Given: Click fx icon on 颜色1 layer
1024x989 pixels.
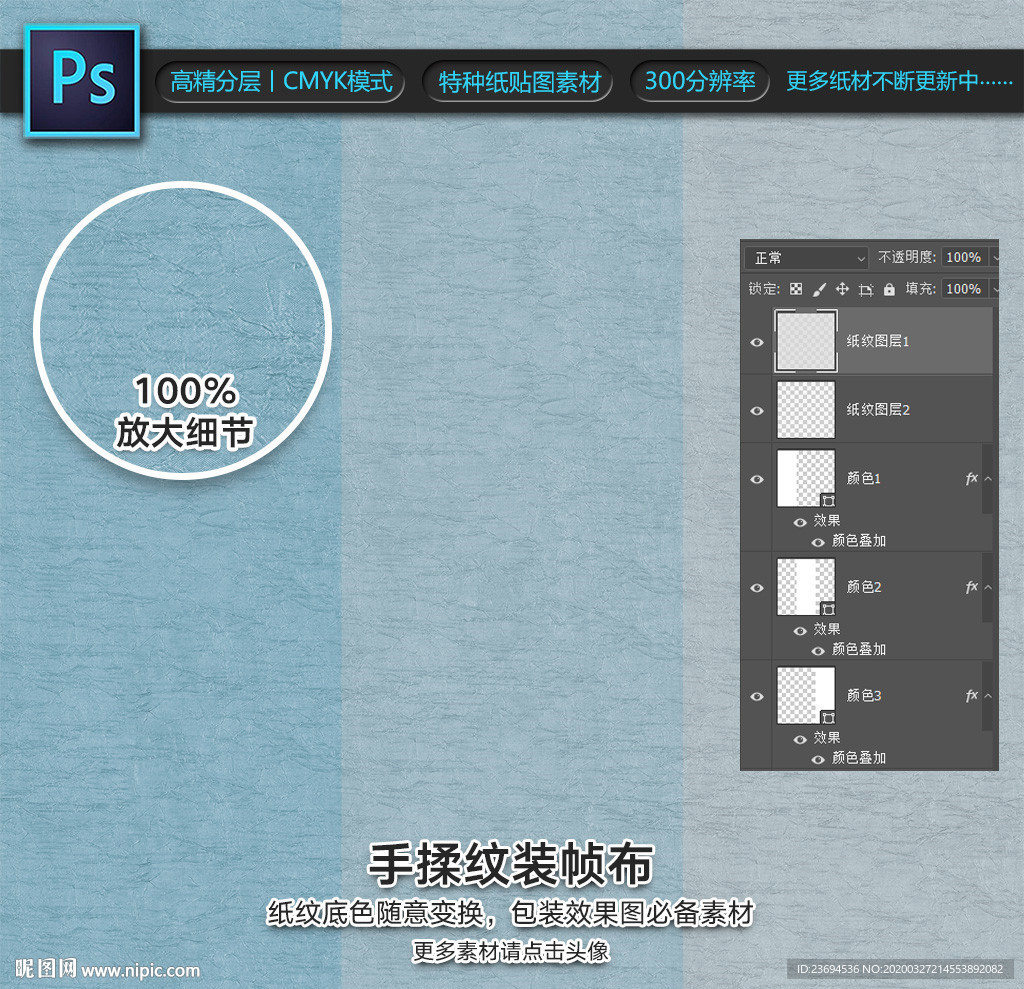Looking at the screenshot, I should (x=971, y=479).
